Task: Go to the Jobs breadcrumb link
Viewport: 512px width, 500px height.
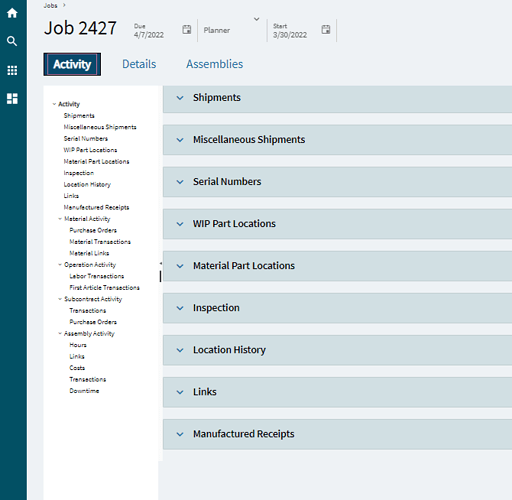Action: [x=50, y=5]
